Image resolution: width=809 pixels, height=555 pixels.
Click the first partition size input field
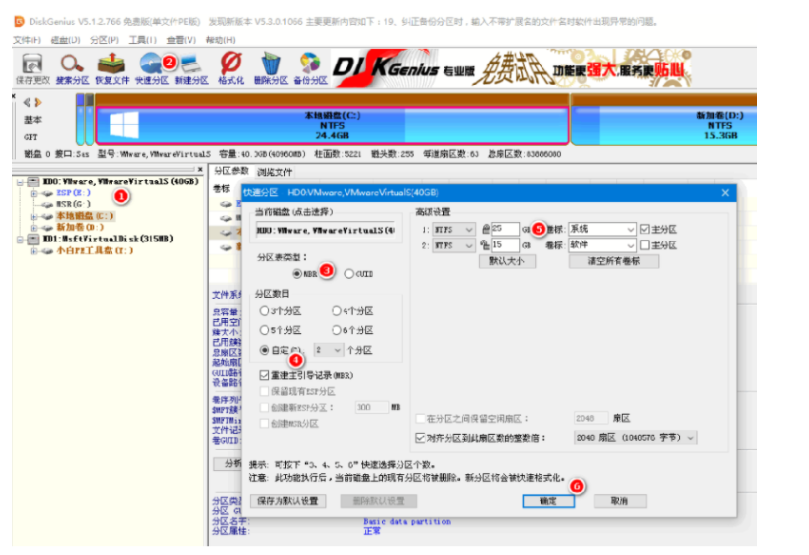506,230
